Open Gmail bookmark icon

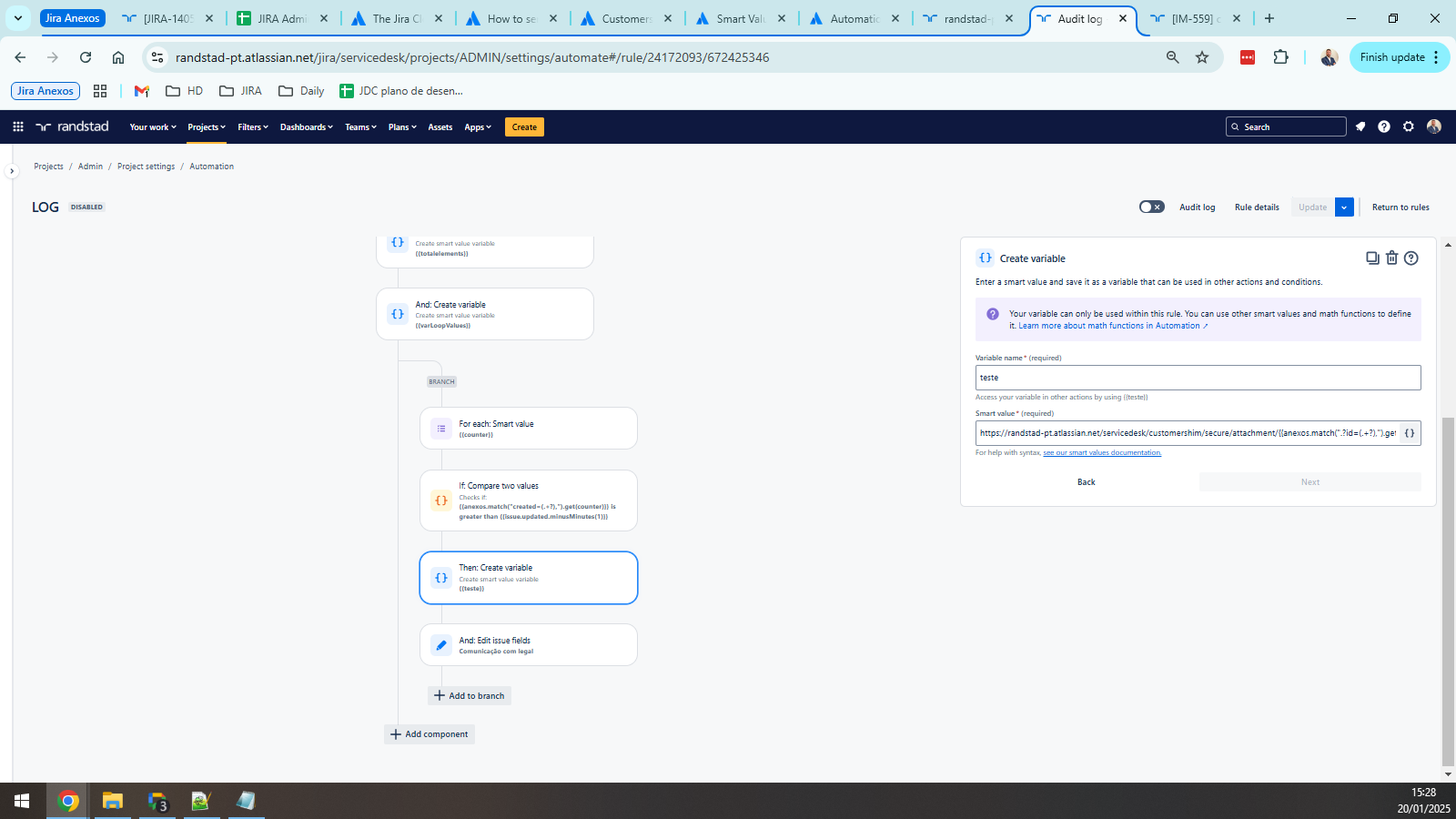141,91
